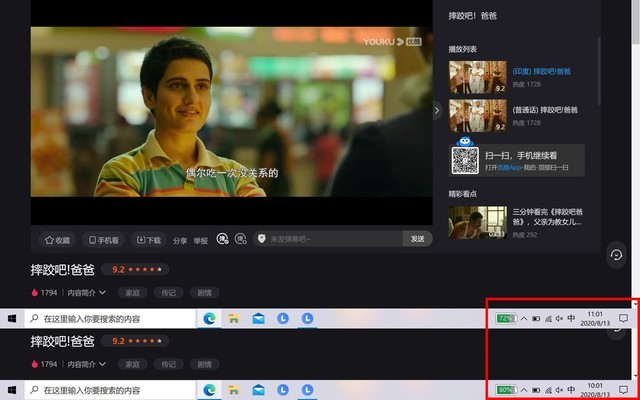Open Microsoft Edge in the 10:01 taskbar

(209, 390)
